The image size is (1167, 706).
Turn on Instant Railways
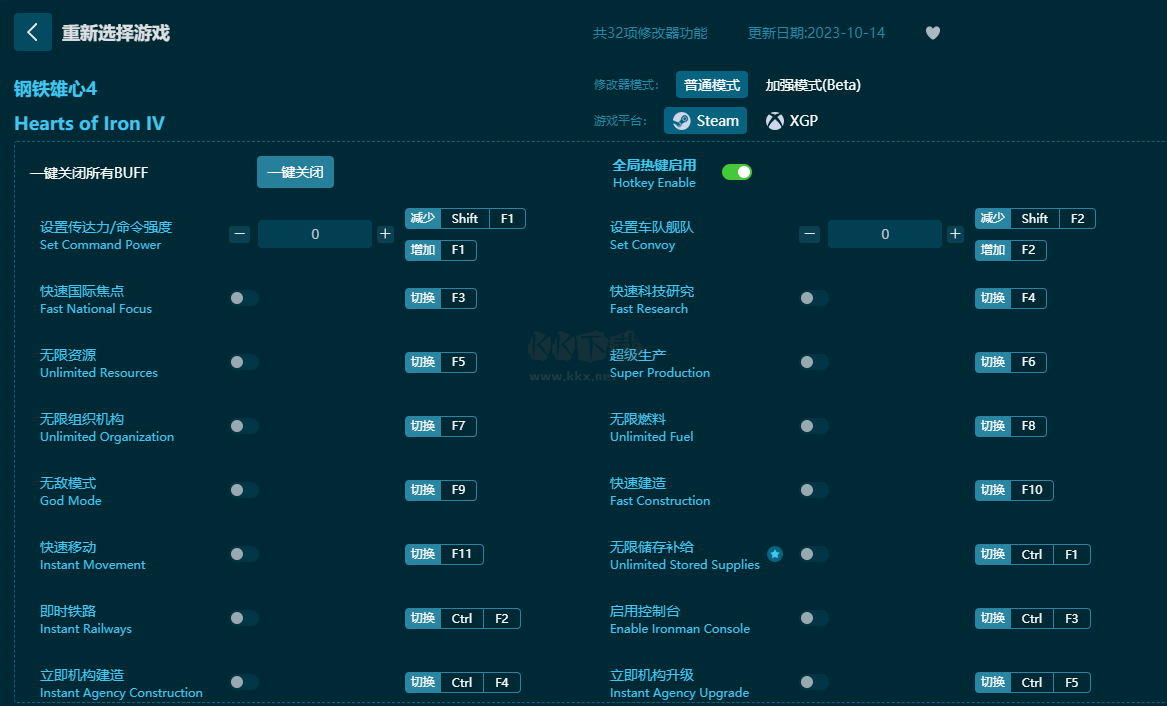coord(243,618)
